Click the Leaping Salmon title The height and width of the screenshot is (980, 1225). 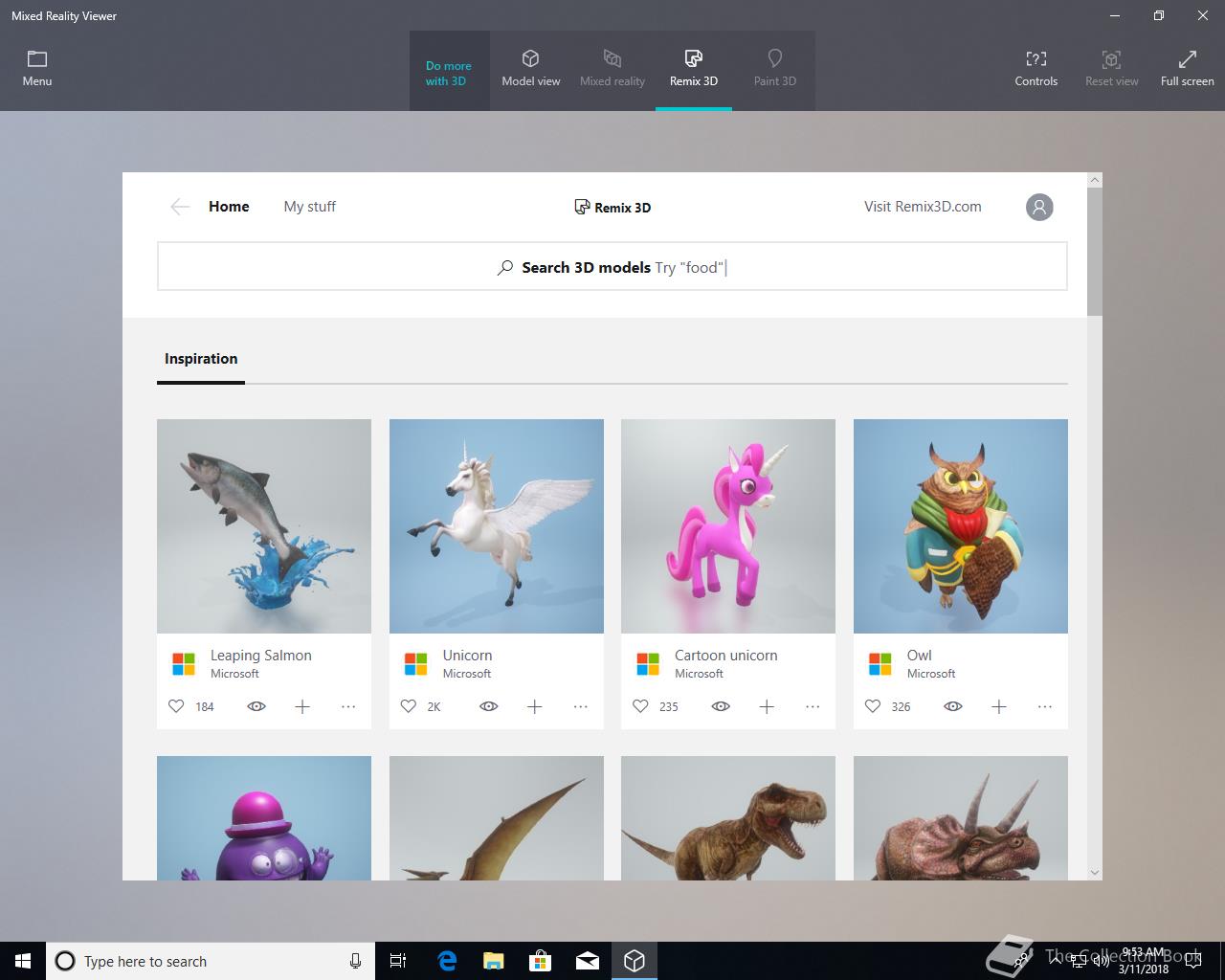tap(261, 656)
